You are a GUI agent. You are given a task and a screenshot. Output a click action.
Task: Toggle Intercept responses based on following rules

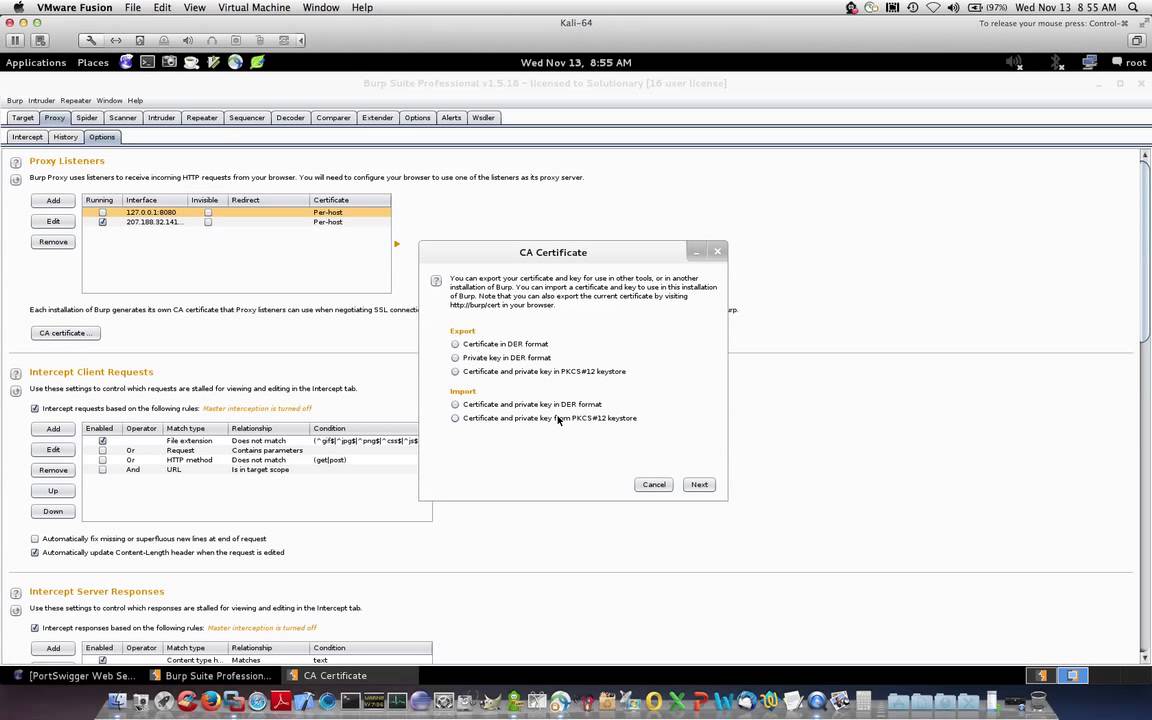point(35,628)
